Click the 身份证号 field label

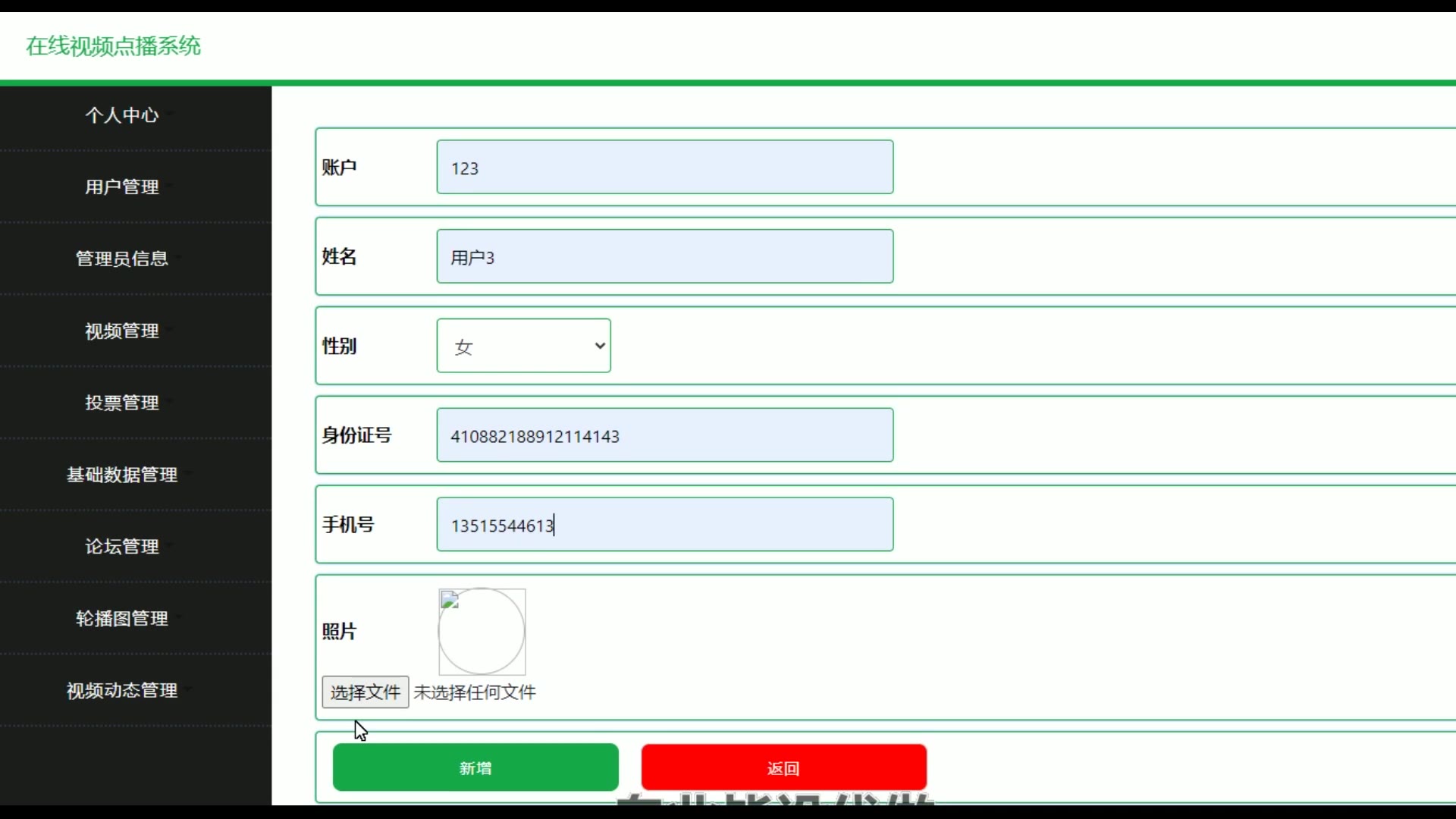coord(356,436)
